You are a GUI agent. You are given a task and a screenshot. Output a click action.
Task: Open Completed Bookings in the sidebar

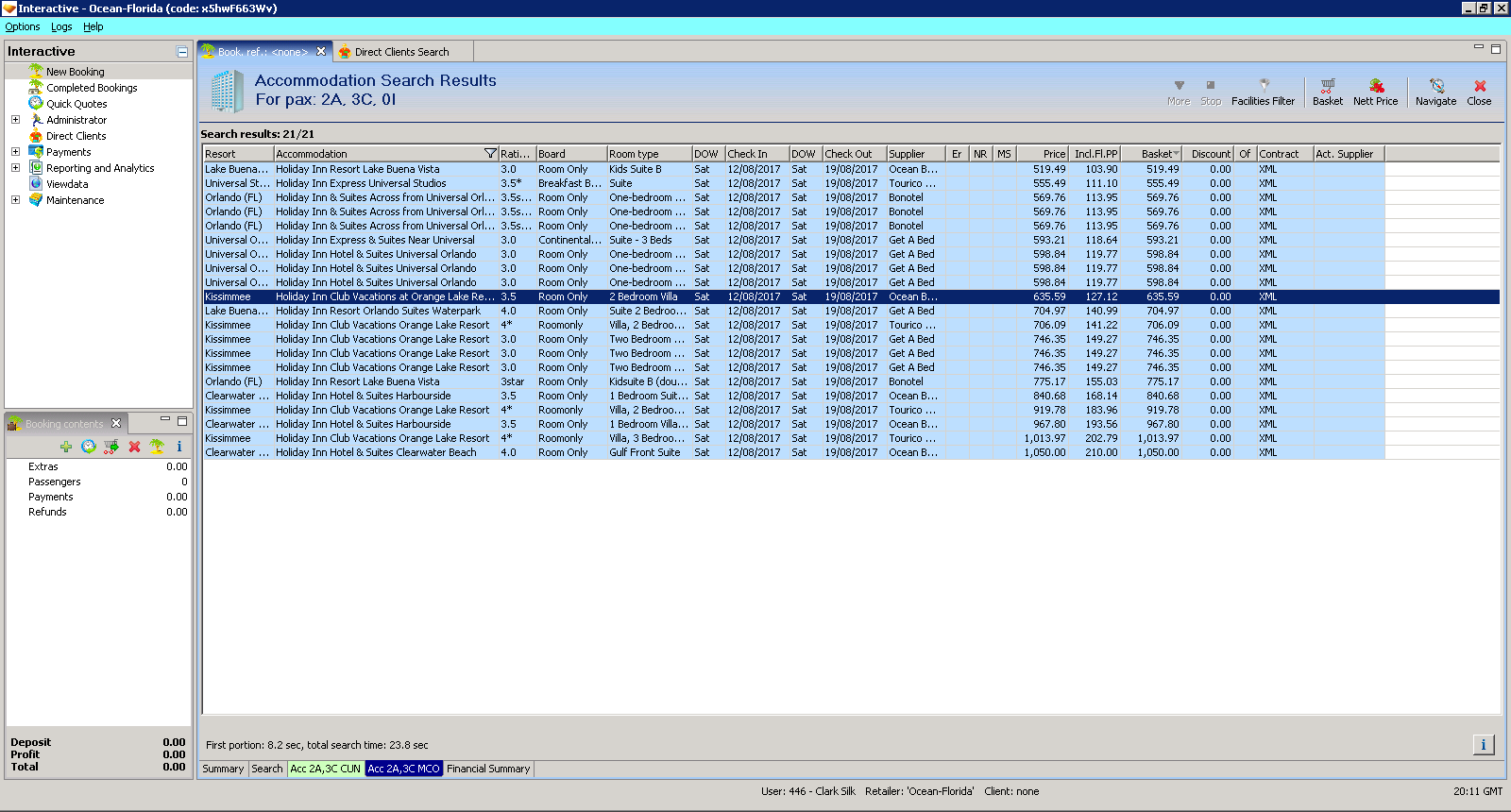coord(92,88)
